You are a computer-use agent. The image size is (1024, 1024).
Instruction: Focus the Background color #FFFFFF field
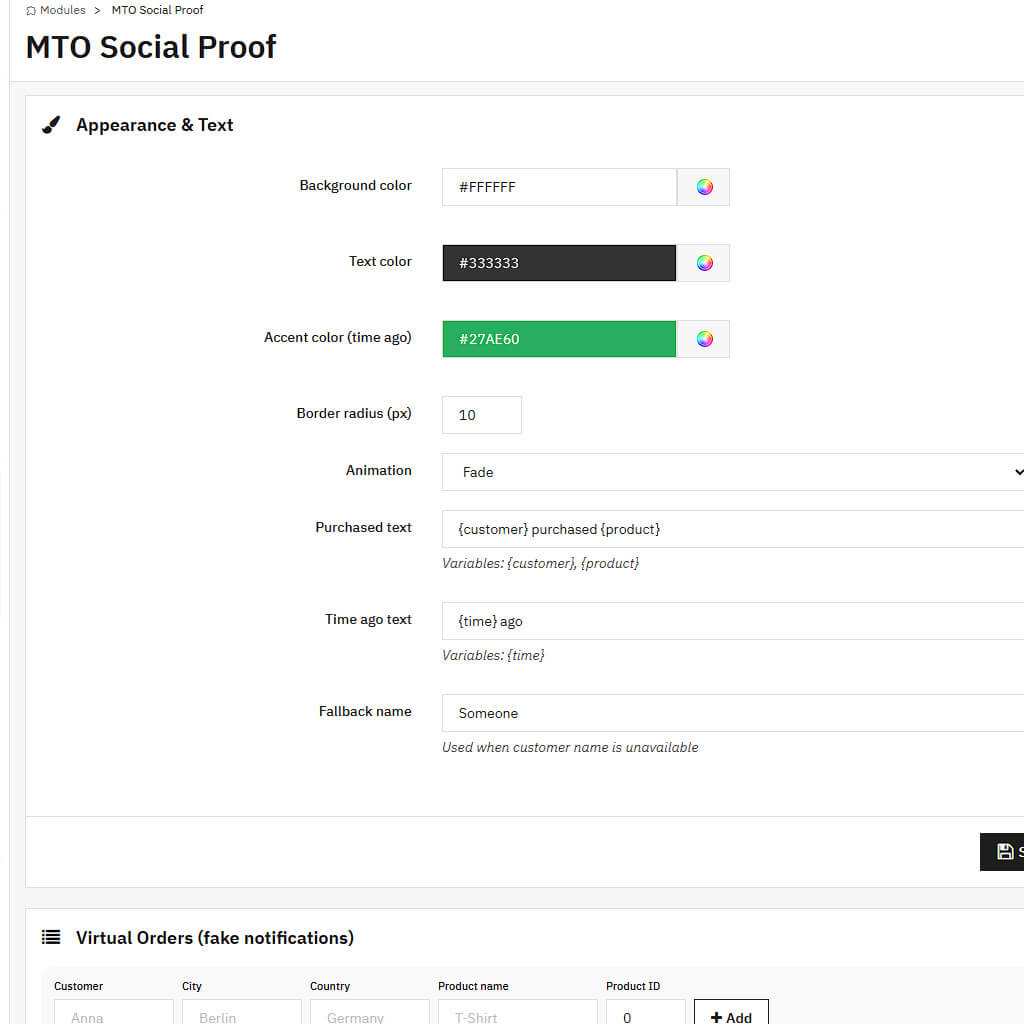click(x=559, y=187)
